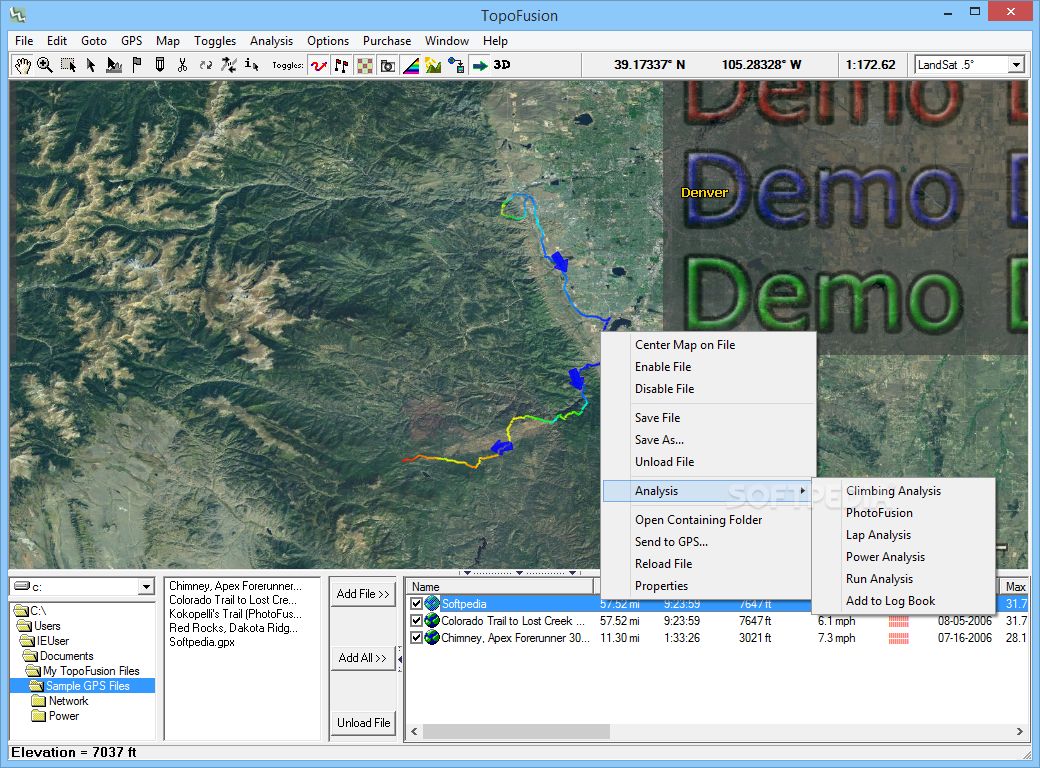
Task: Pick the plain black arrow pointer tool
Action: click(x=91, y=65)
